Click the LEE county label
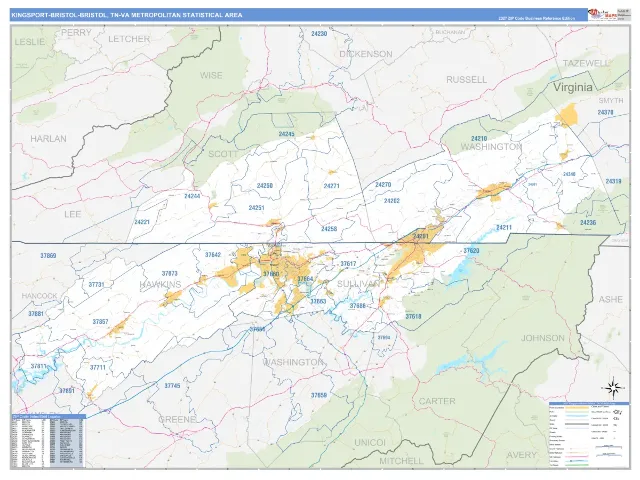This screenshot has height=480, width=640. click(x=72, y=214)
